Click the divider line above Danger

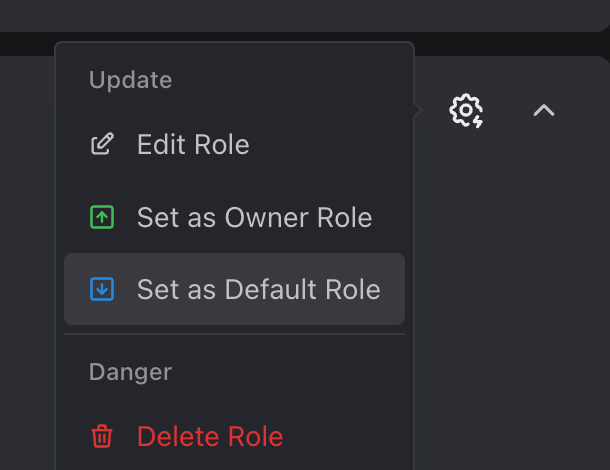click(x=234, y=334)
